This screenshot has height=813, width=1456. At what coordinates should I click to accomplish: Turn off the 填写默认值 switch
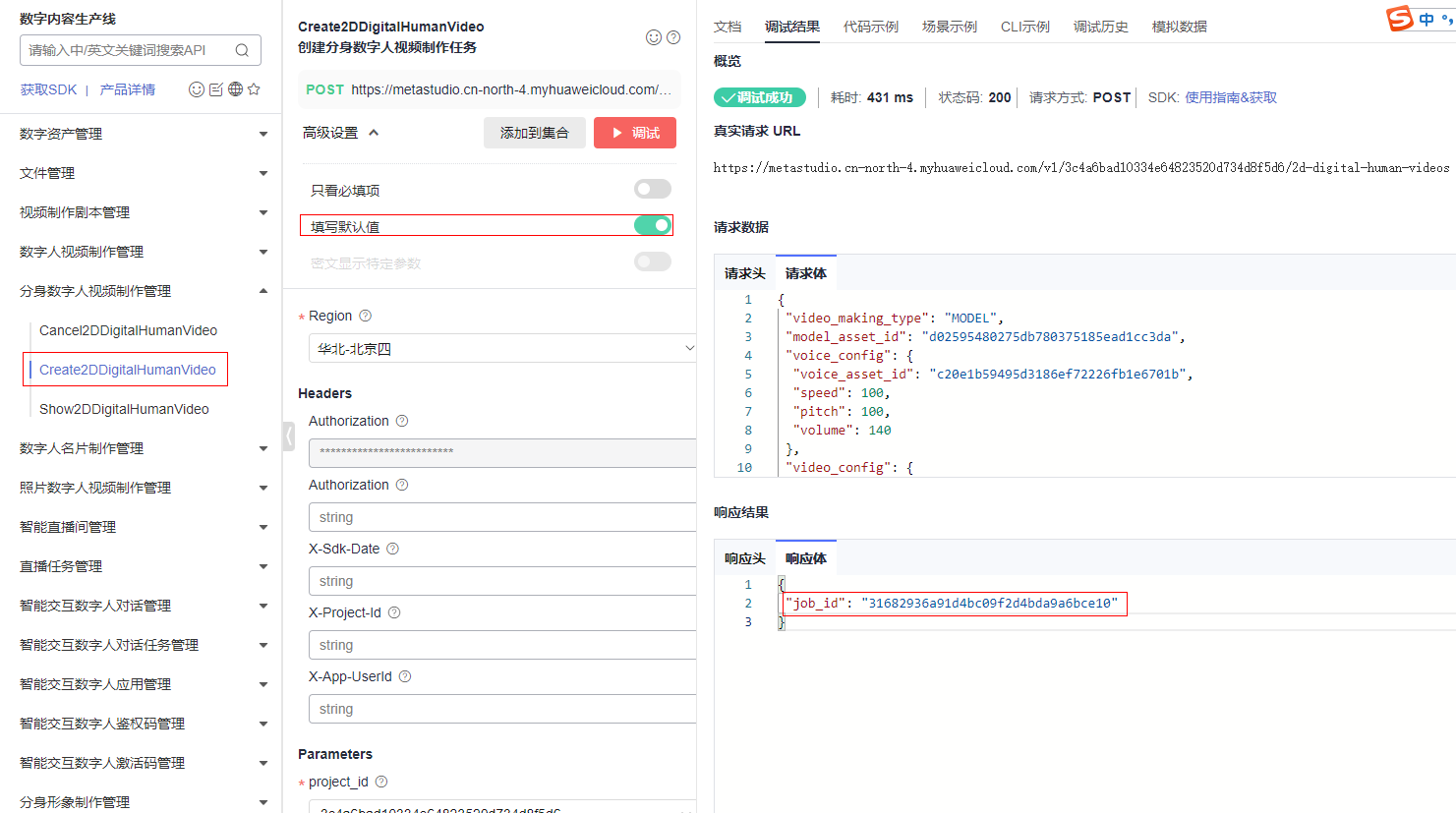click(x=653, y=225)
